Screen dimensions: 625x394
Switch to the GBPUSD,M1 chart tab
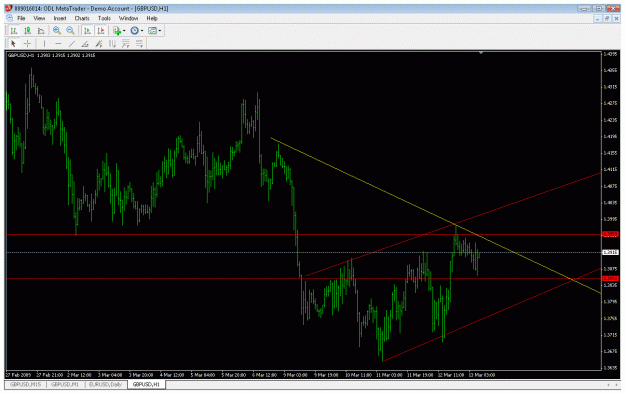pos(65,384)
